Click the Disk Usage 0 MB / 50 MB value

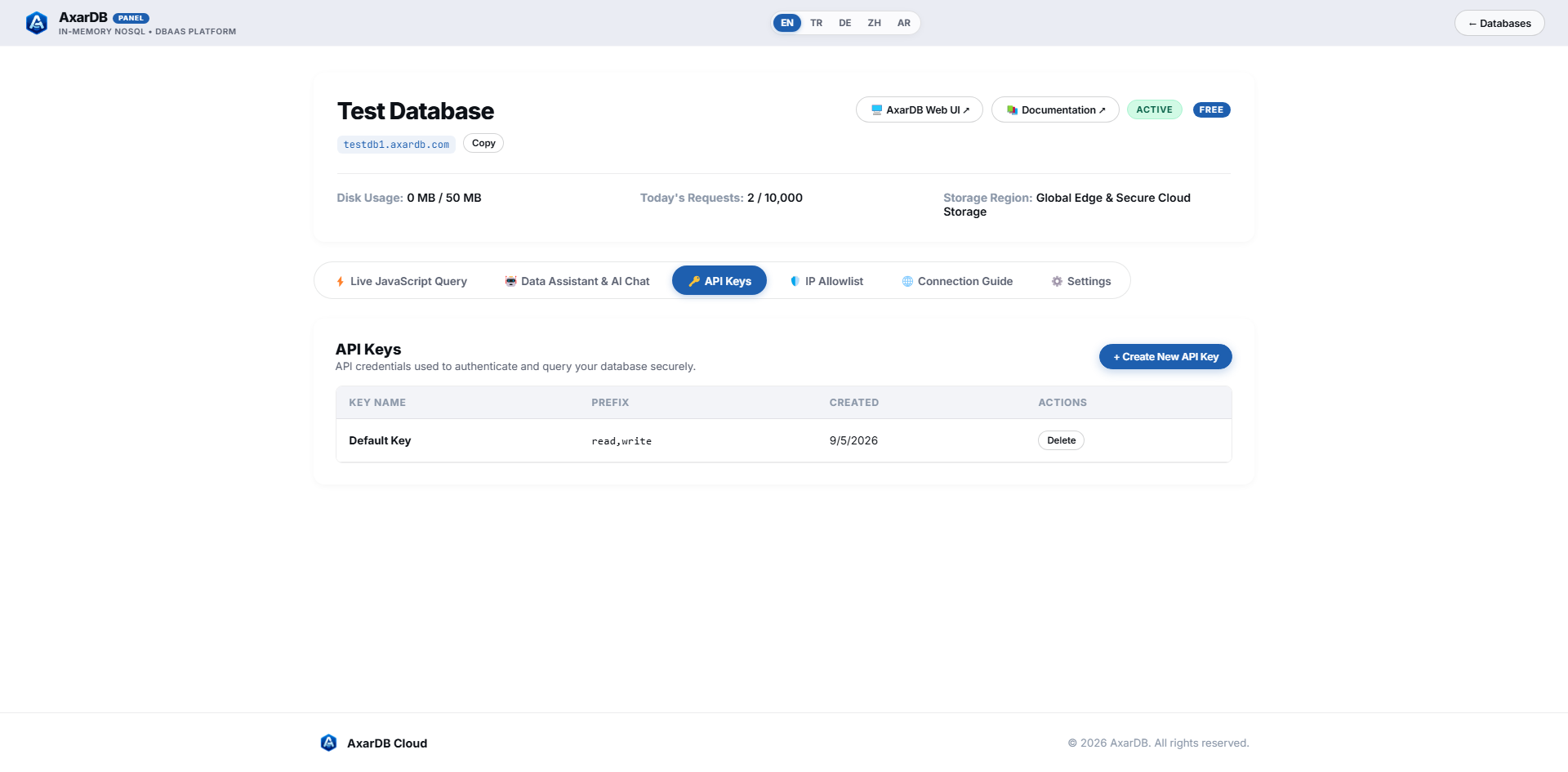coord(444,198)
